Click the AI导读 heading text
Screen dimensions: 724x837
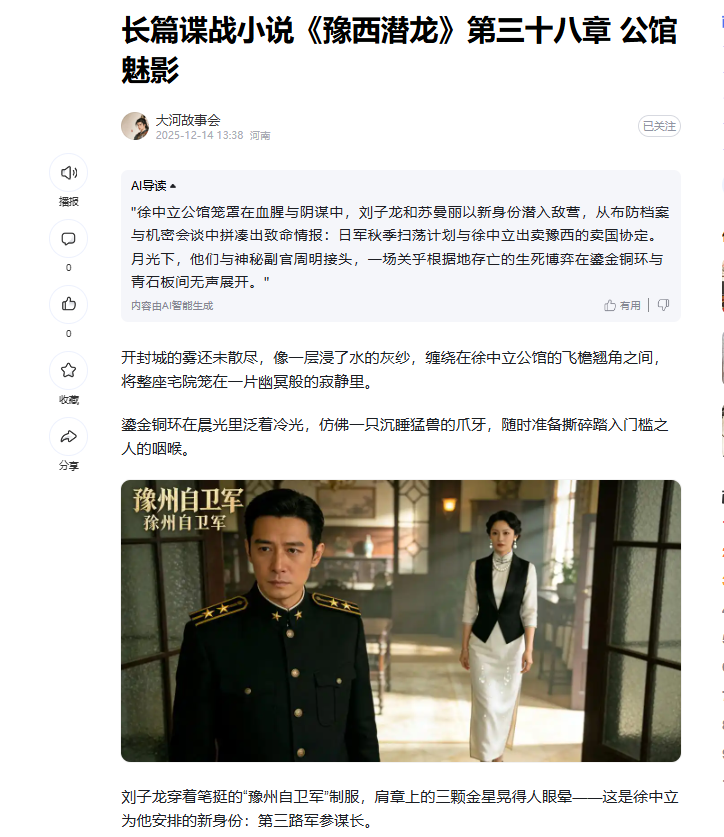[x=148, y=186]
